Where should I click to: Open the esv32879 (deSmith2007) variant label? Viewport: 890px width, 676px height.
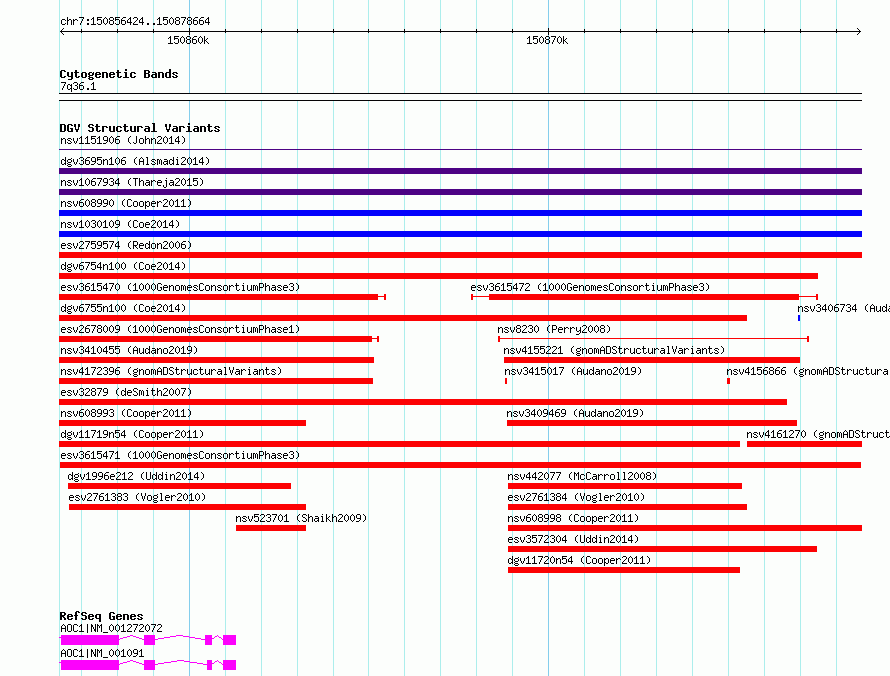126,392
